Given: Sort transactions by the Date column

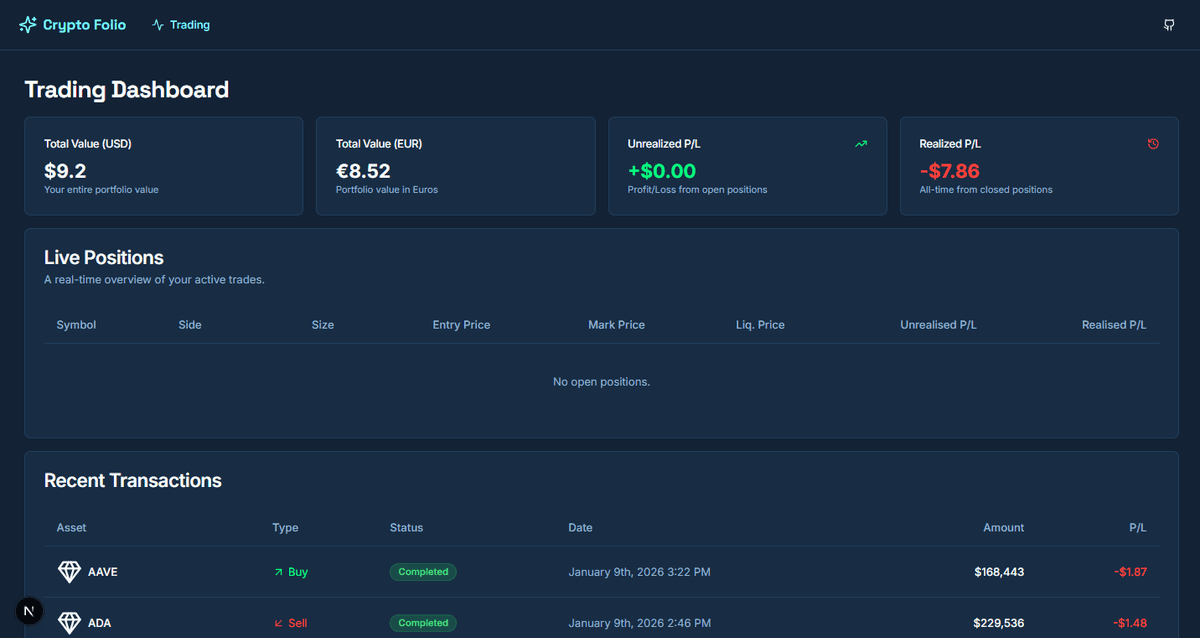Looking at the screenshot, I should (580, 527).
